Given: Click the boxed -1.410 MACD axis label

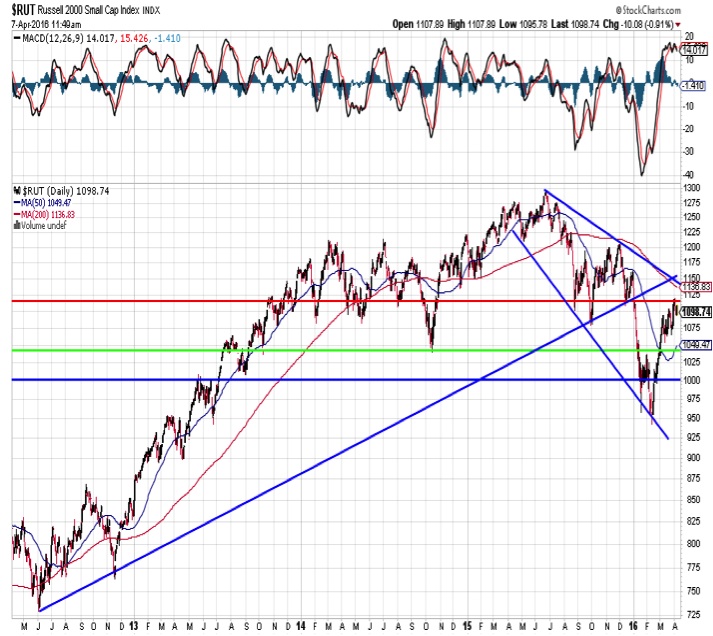Looking at the screenshot, I should [x=693, y=85].
